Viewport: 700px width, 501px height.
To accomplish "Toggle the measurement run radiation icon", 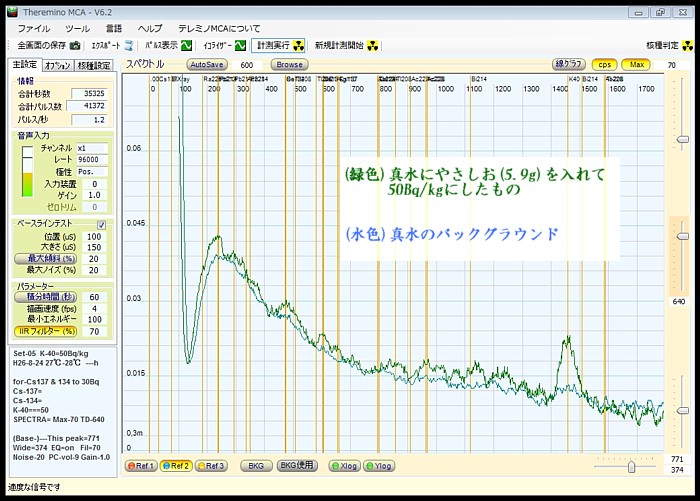I will (x=298, y=46).
